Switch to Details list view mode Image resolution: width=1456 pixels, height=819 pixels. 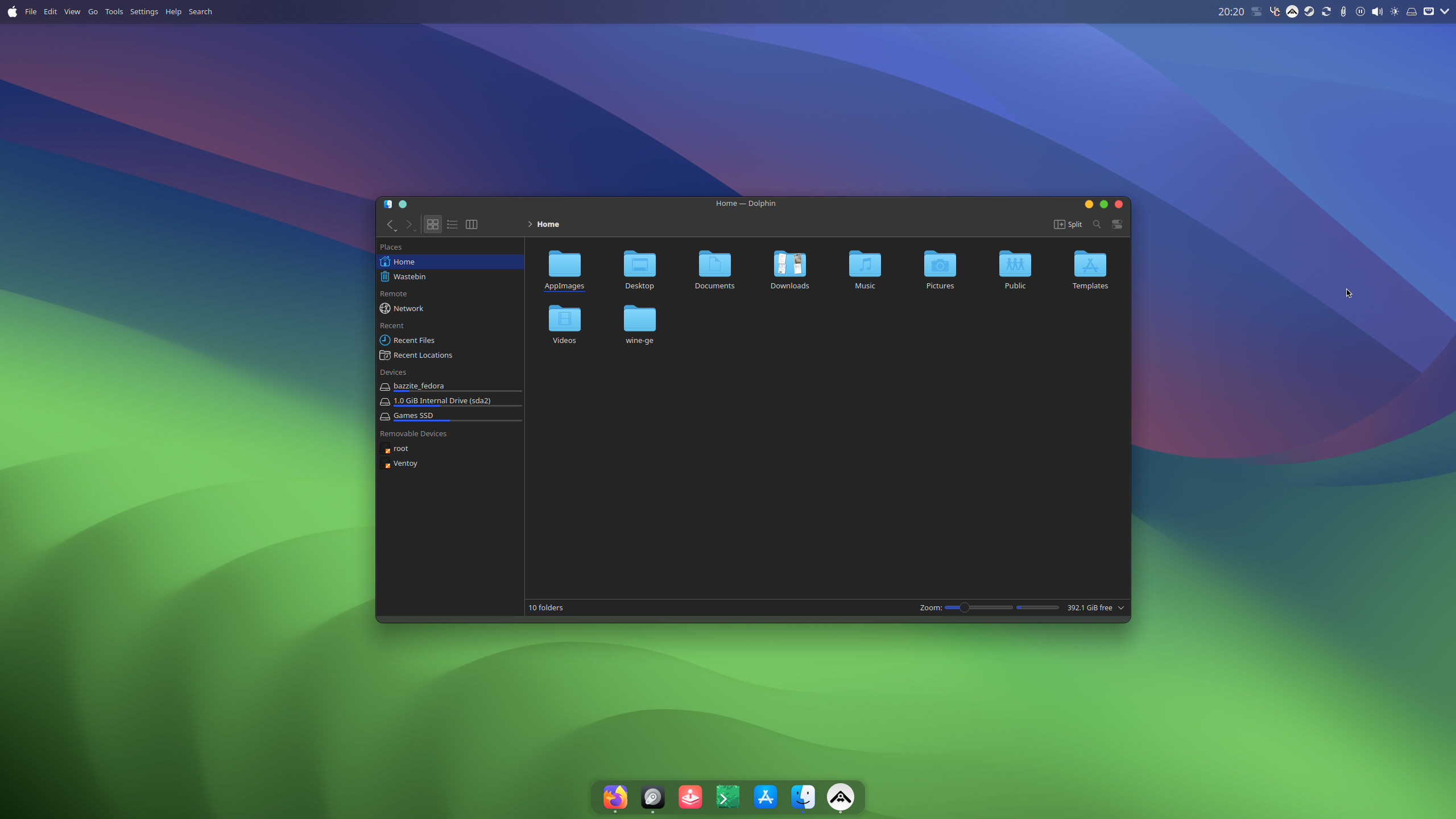pos(452,224)
